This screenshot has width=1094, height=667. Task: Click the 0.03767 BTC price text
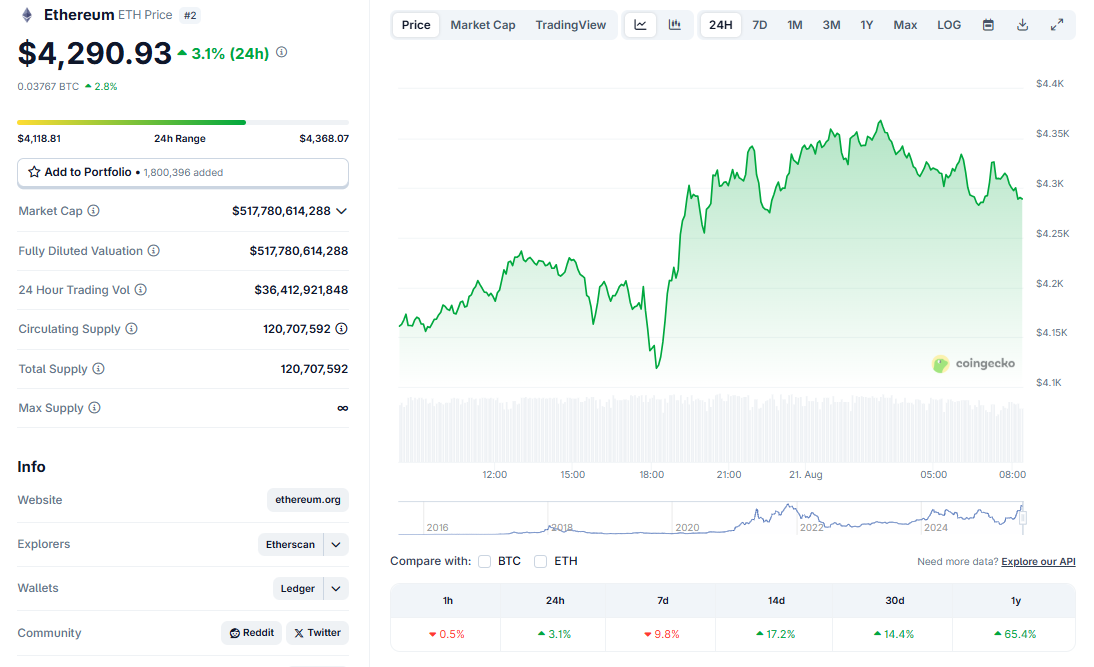(48, 87)
